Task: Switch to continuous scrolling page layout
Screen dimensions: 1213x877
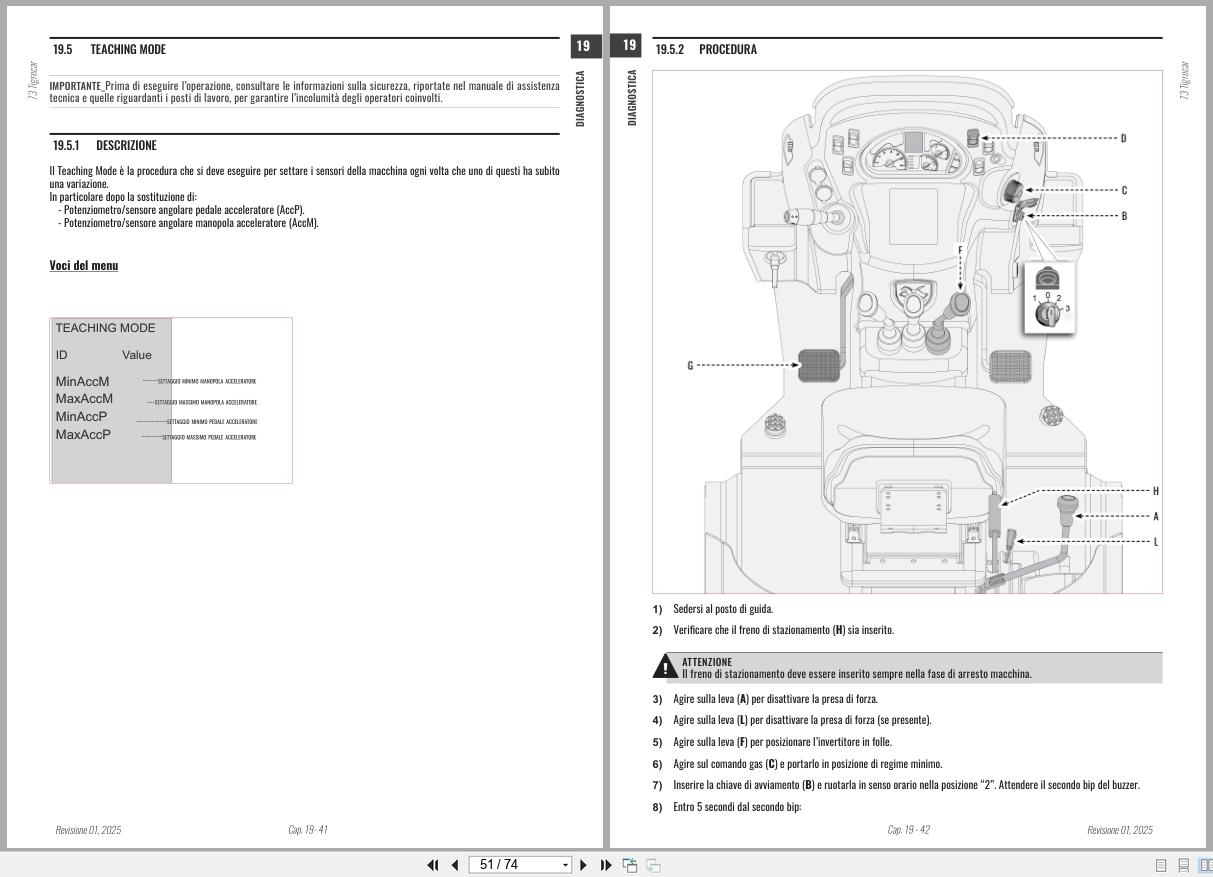Action: point(1183,865)
